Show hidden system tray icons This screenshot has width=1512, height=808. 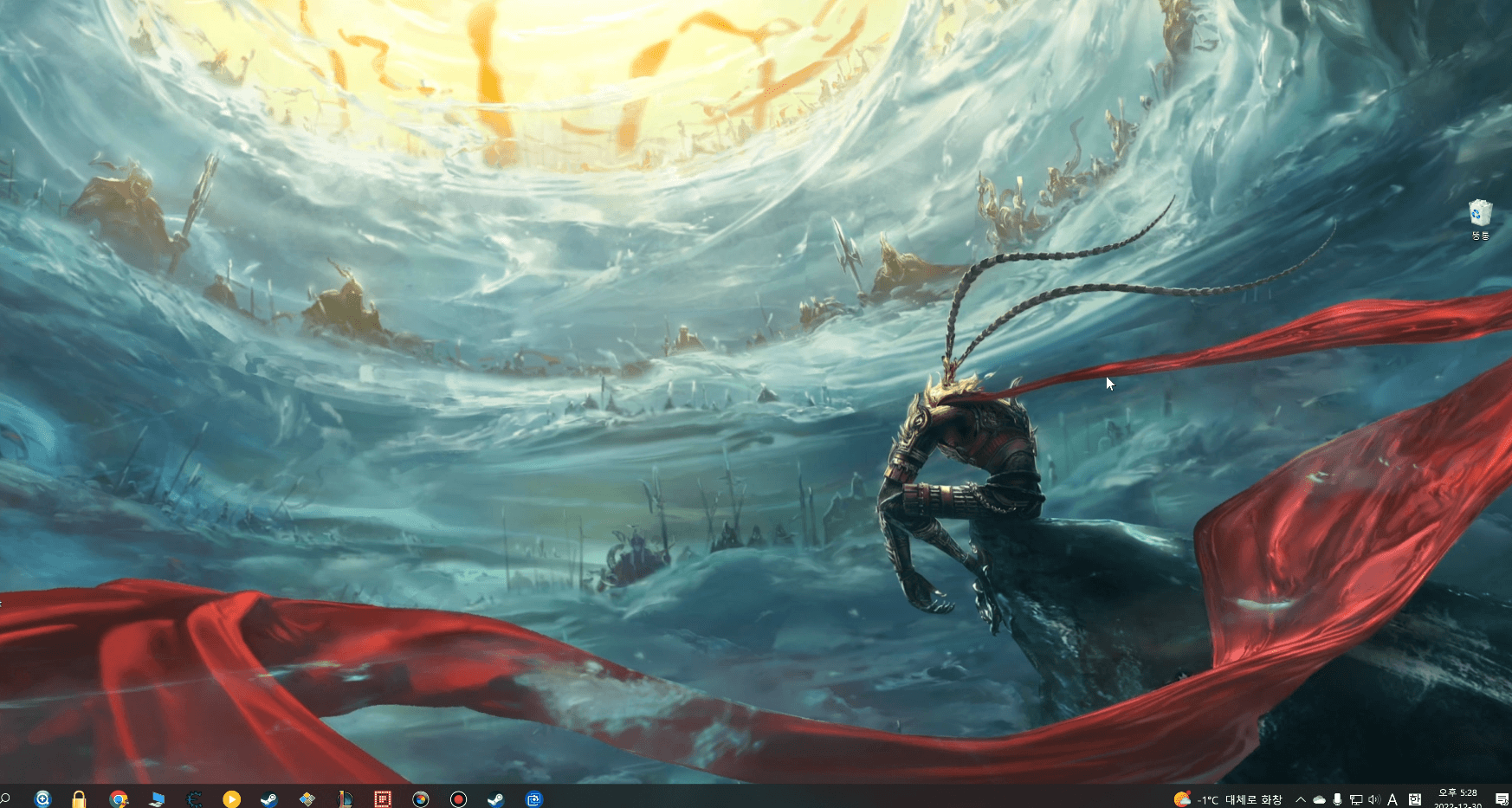click(x=1300, y=799)
